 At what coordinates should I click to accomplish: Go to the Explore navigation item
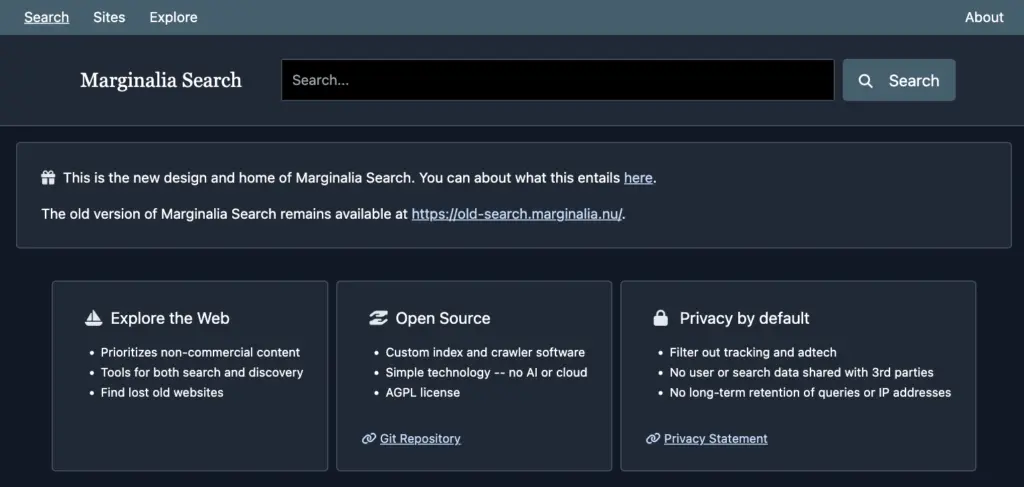pyautogui.click(x=173, y=17)
